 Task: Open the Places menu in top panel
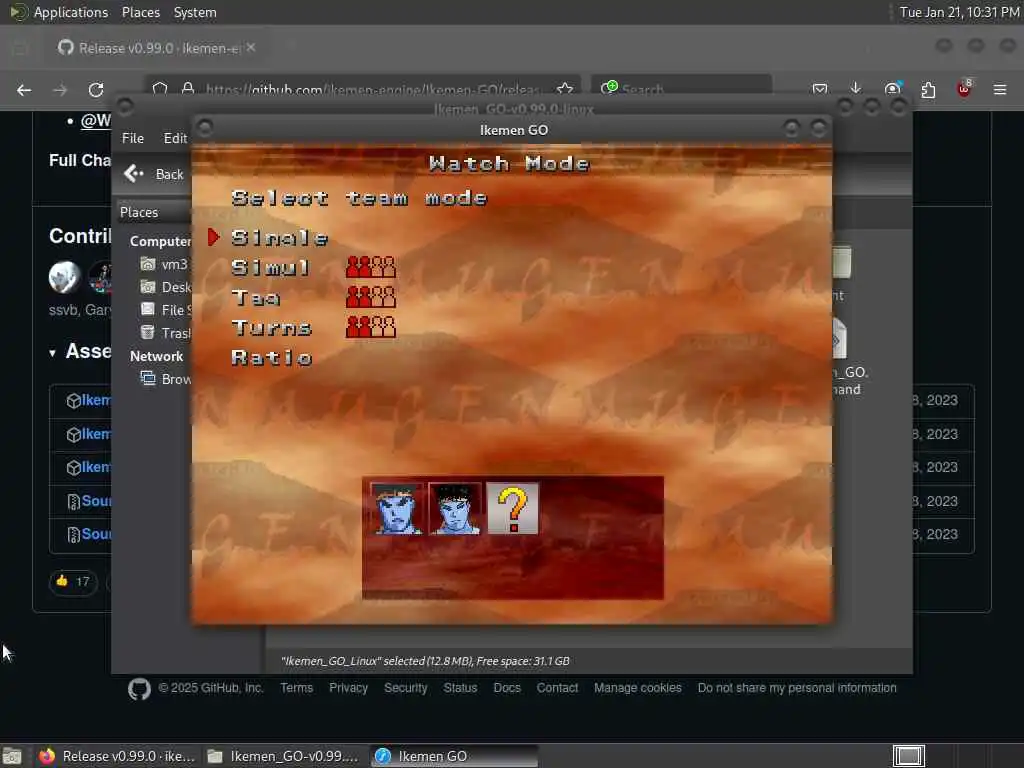(140, 12)
